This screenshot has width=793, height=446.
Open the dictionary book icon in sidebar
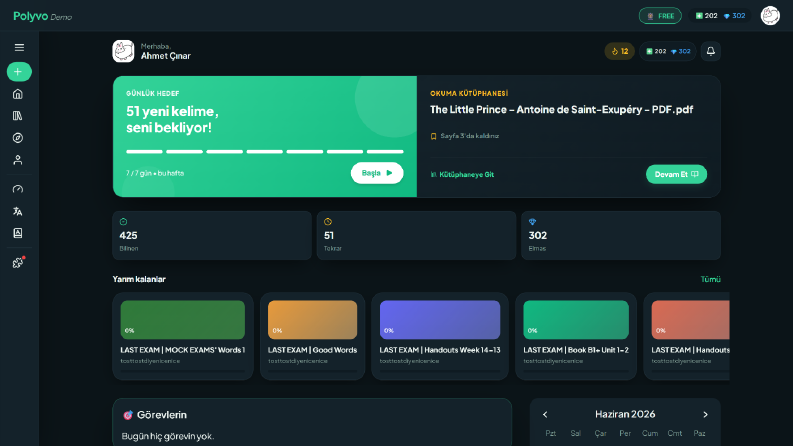pyautogui.click(x=18, y=233)
